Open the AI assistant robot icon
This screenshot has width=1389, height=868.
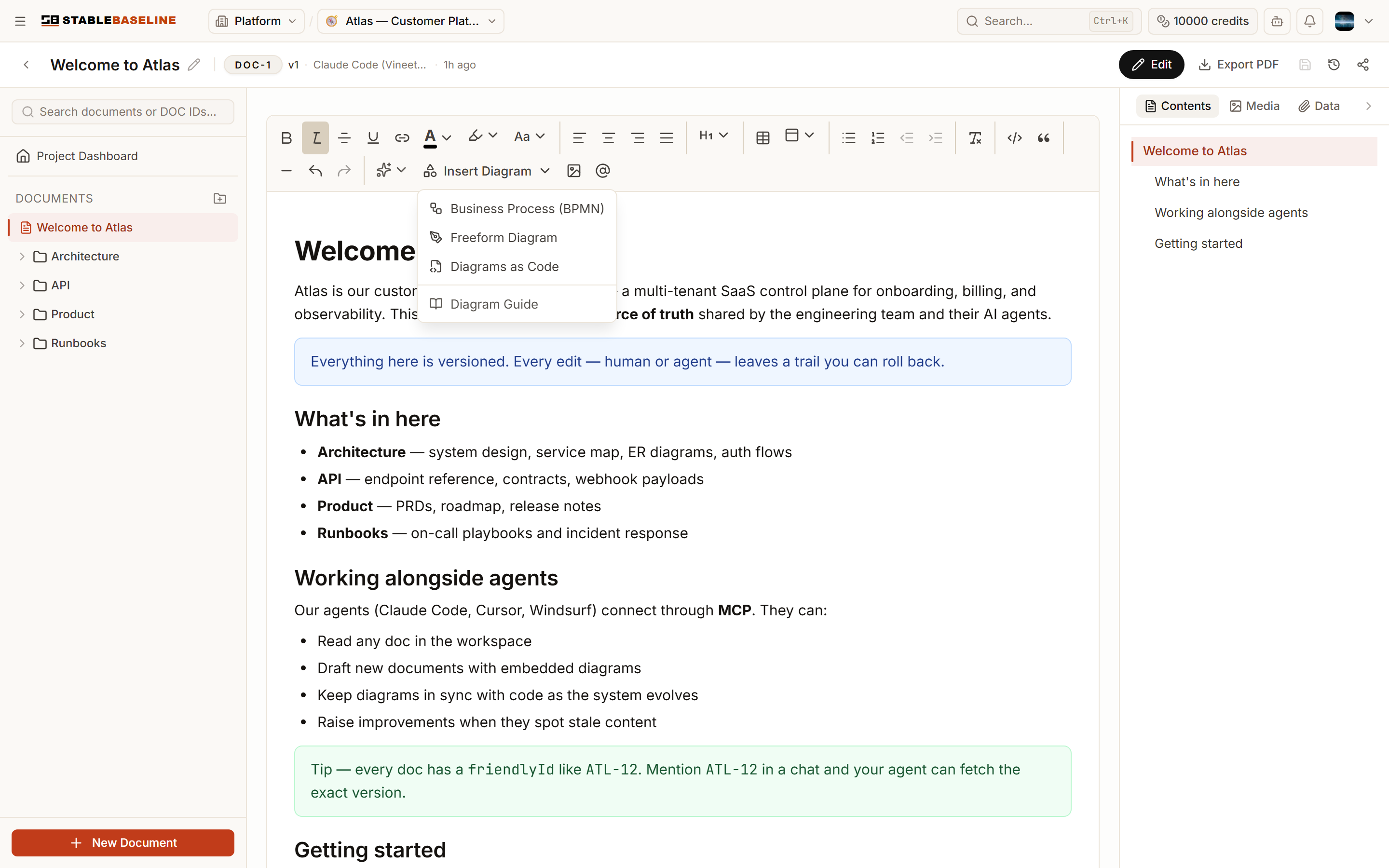click(1277, 21)
